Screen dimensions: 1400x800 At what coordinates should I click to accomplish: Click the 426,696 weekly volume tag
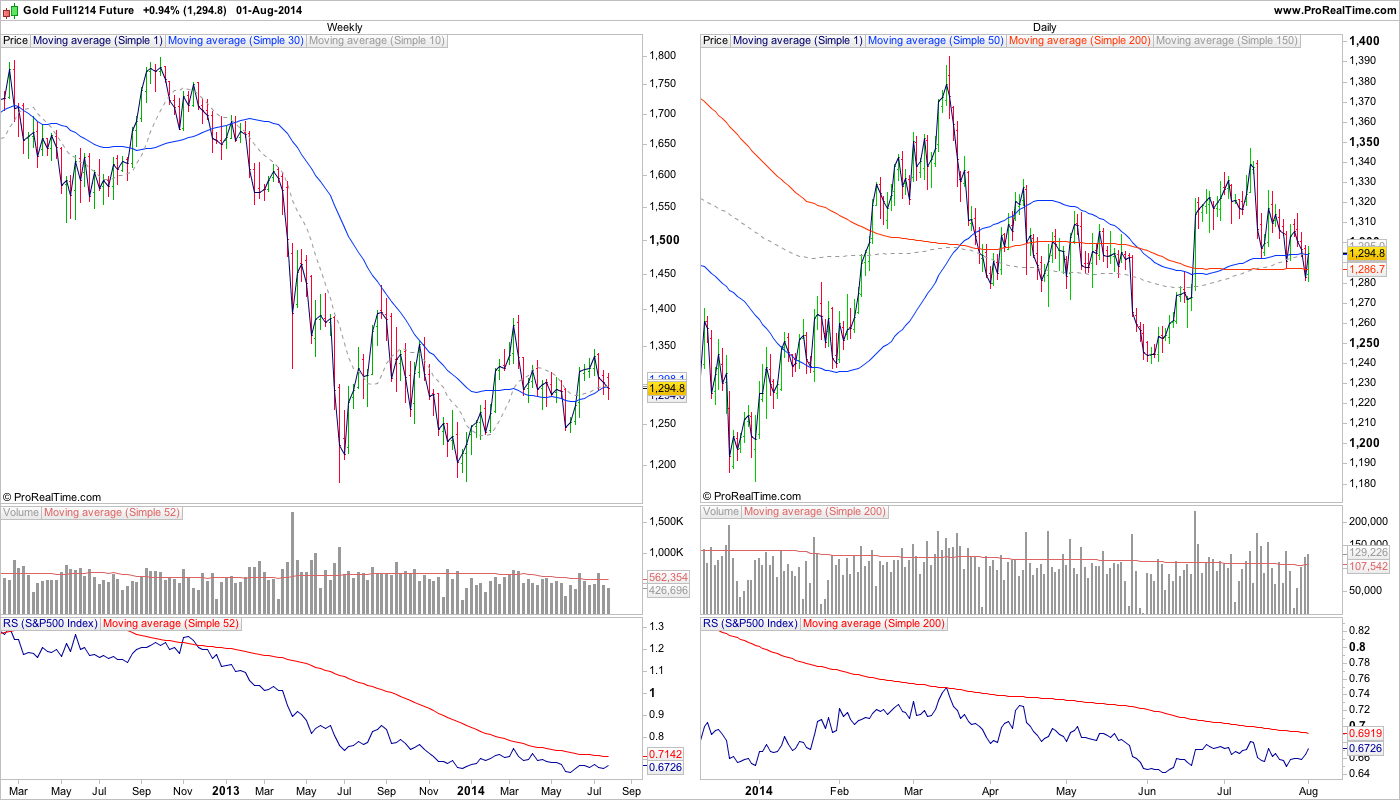pyautogui.click(x=668, y=591)
